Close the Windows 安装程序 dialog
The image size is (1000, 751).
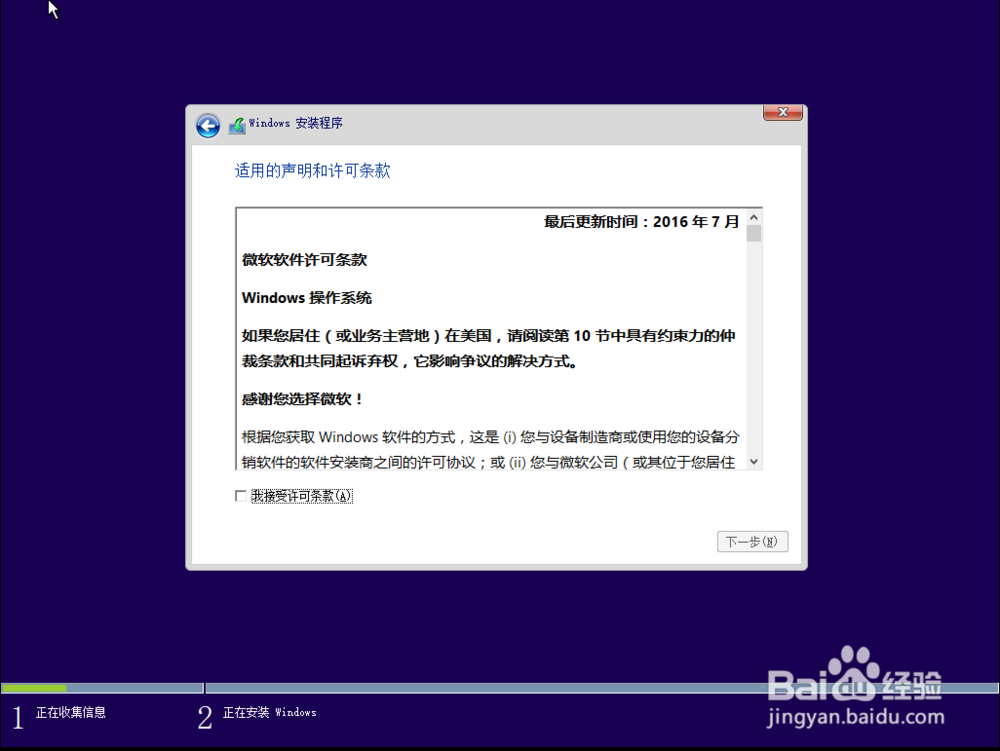point(783,112)
